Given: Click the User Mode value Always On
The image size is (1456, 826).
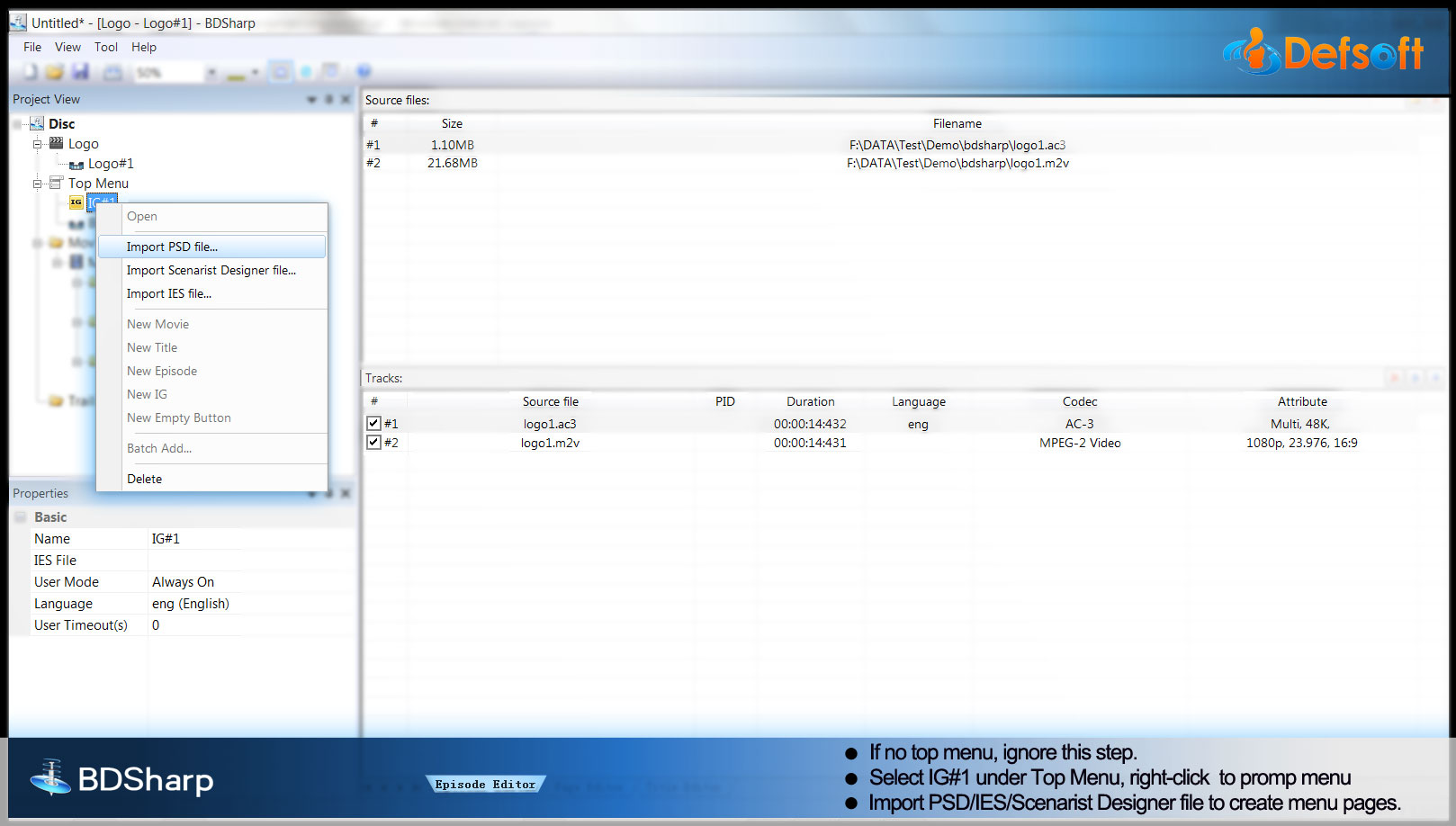Looking at the screenshot, I should tap(195, 582).
